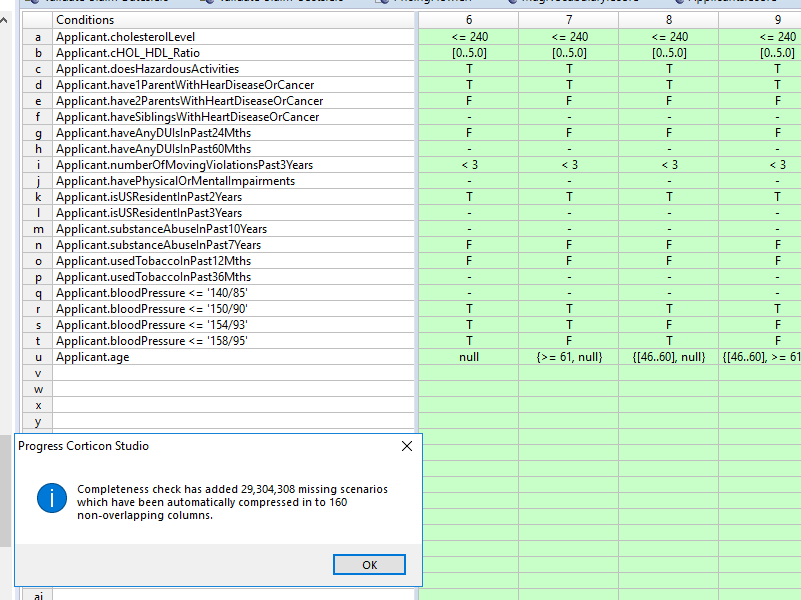801x600 pixels.
Task: Select column 6 header in rule table
Action: pos(469,20)
